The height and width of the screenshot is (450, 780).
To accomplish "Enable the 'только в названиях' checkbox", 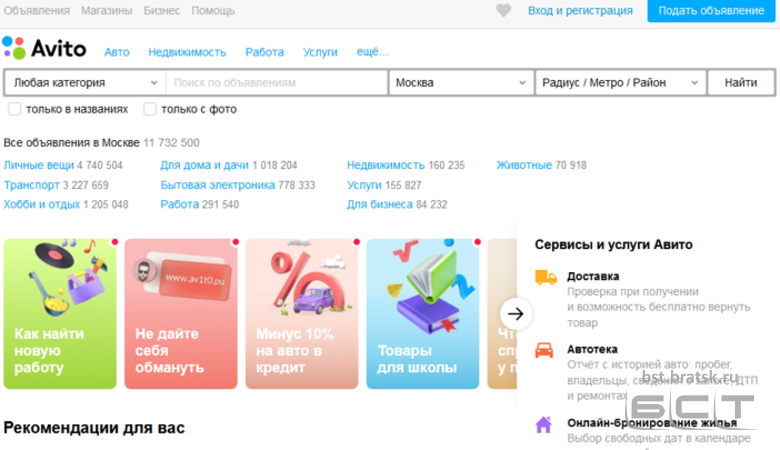I will (x=15, y=109).
